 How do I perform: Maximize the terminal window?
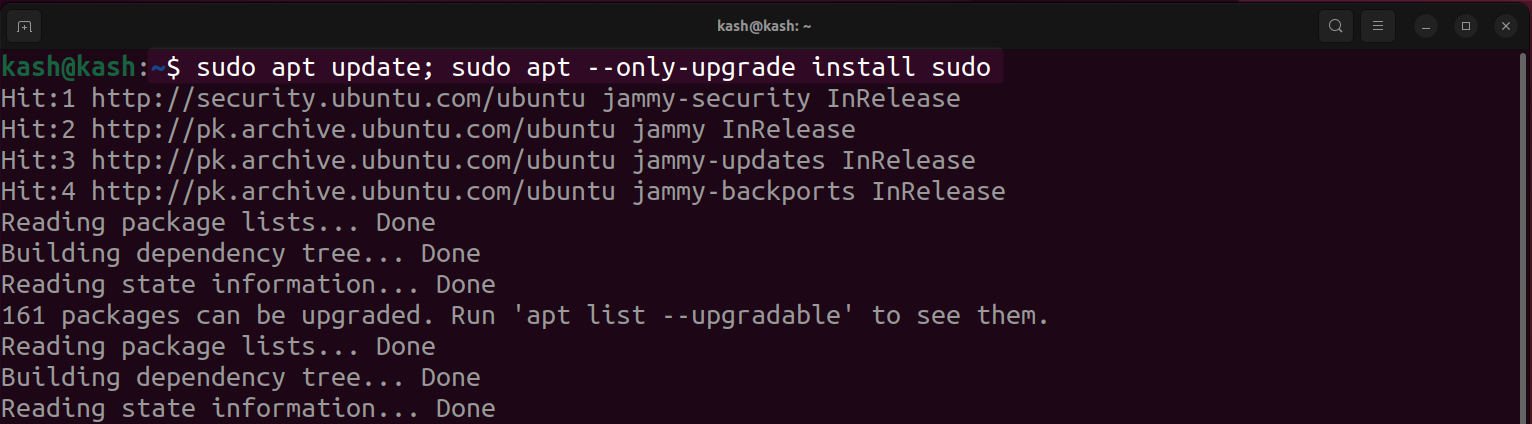tap(1466, 25)
